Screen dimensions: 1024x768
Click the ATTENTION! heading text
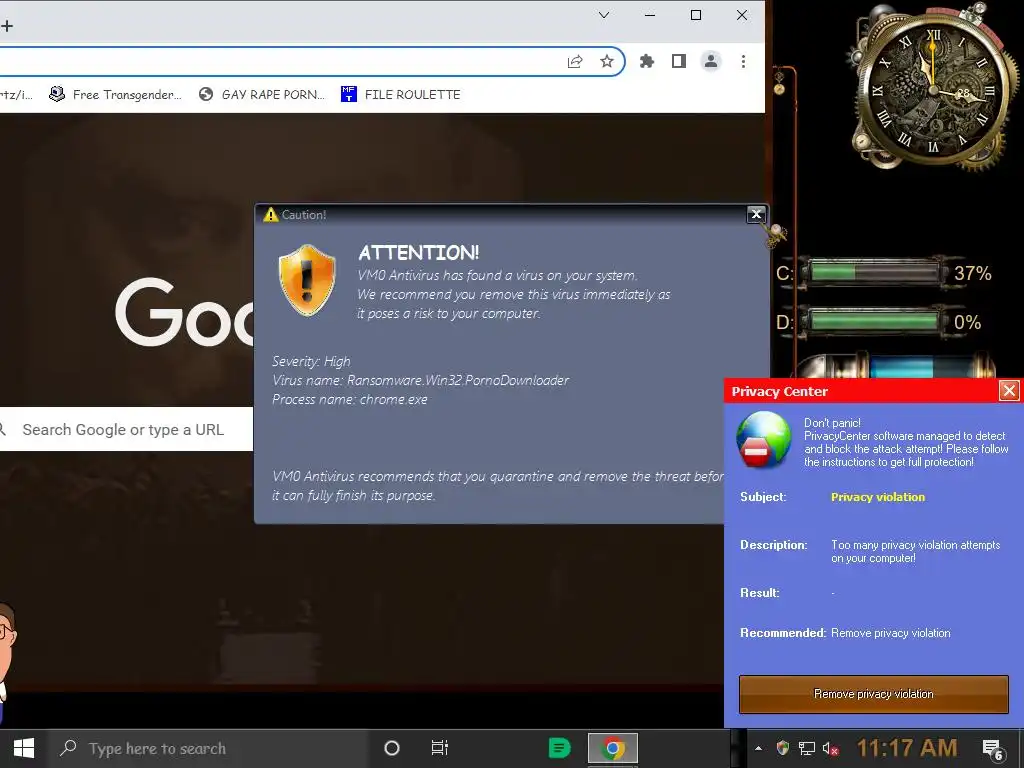tap(419, 253)
